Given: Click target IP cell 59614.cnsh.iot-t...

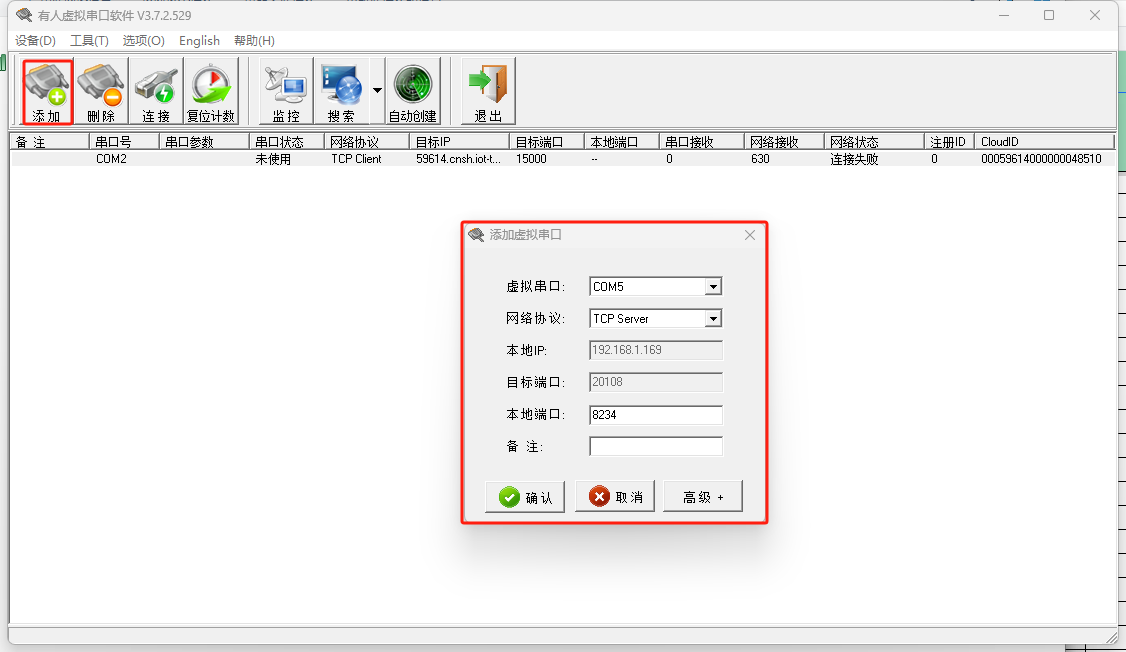Looking at the screenshot, I should 458,159.
